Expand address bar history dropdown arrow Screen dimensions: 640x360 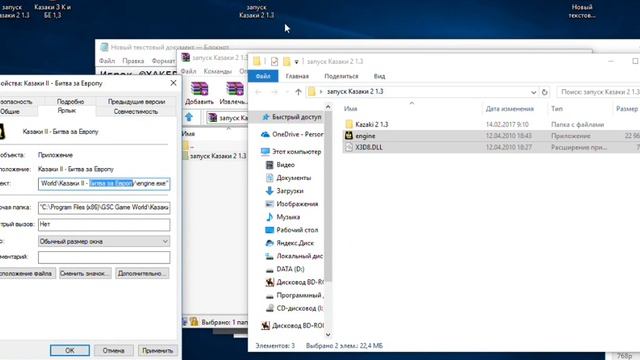[x=533, y=92]
